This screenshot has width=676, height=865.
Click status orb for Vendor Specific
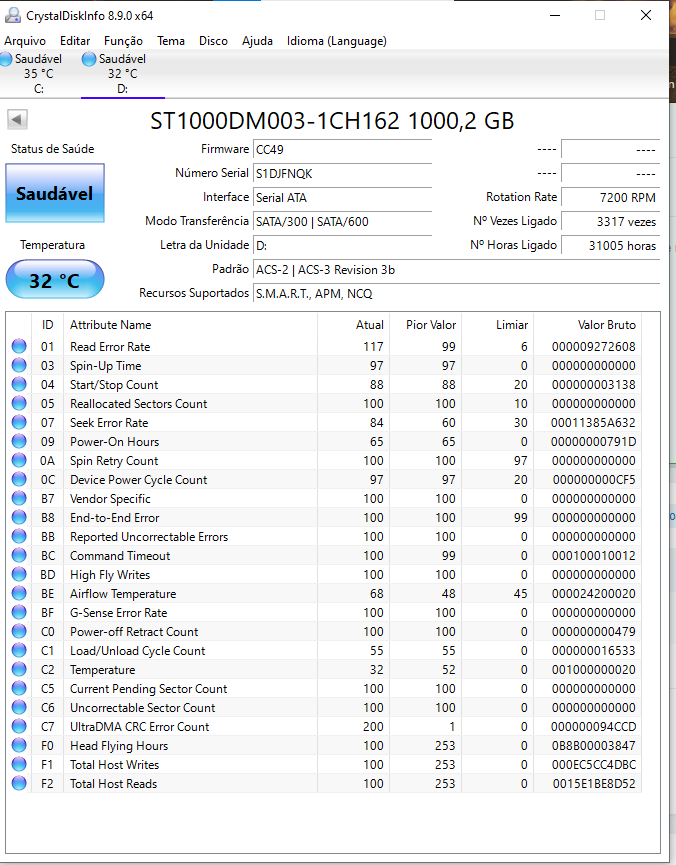pos(19,499)
